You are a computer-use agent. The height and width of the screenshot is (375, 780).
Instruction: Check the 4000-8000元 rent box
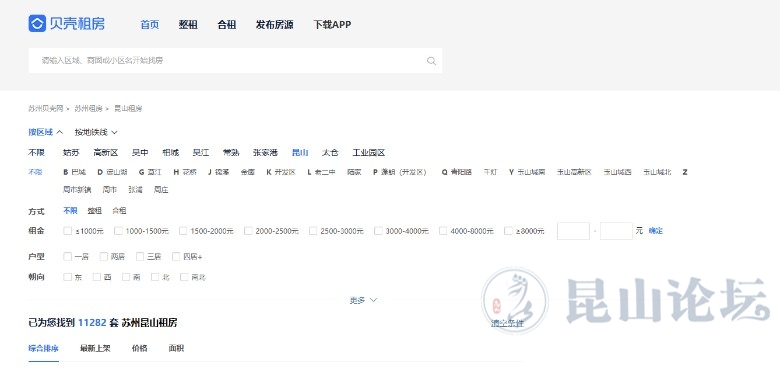click(x=443, y=231)
